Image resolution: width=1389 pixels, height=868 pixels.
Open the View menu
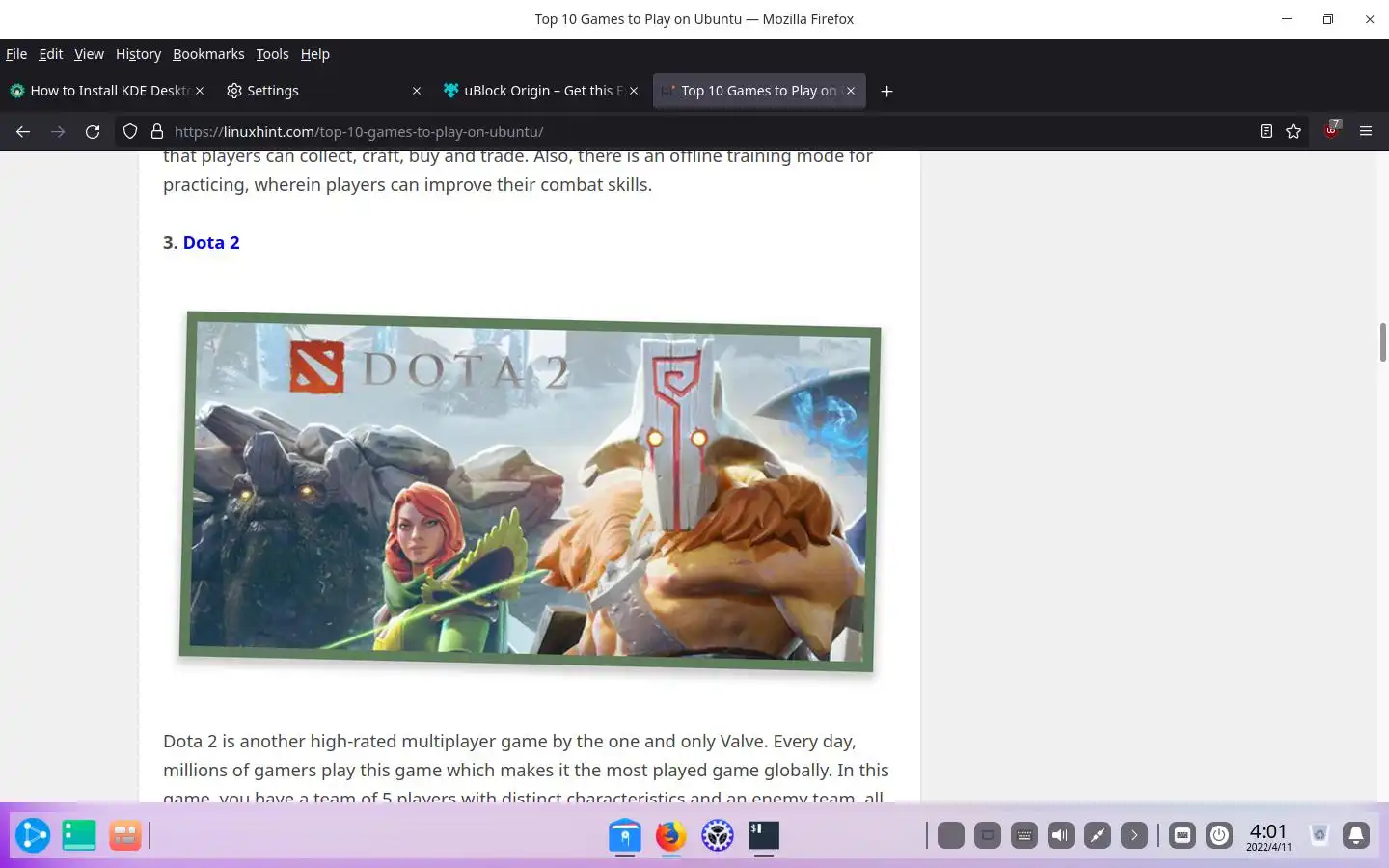[x=89, y=54]
